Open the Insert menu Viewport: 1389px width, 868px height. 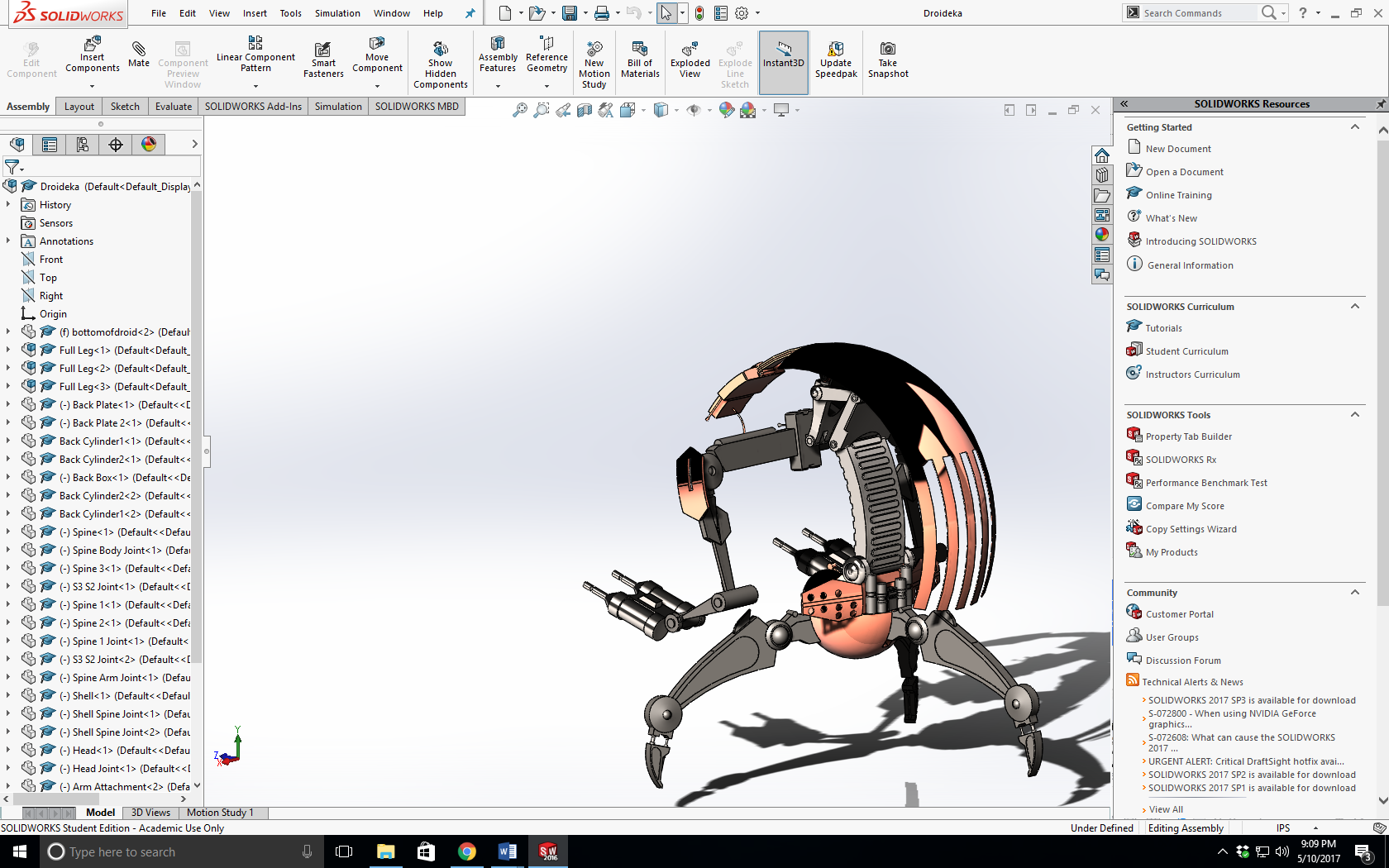pyautogui.click(x=255, y=13)
